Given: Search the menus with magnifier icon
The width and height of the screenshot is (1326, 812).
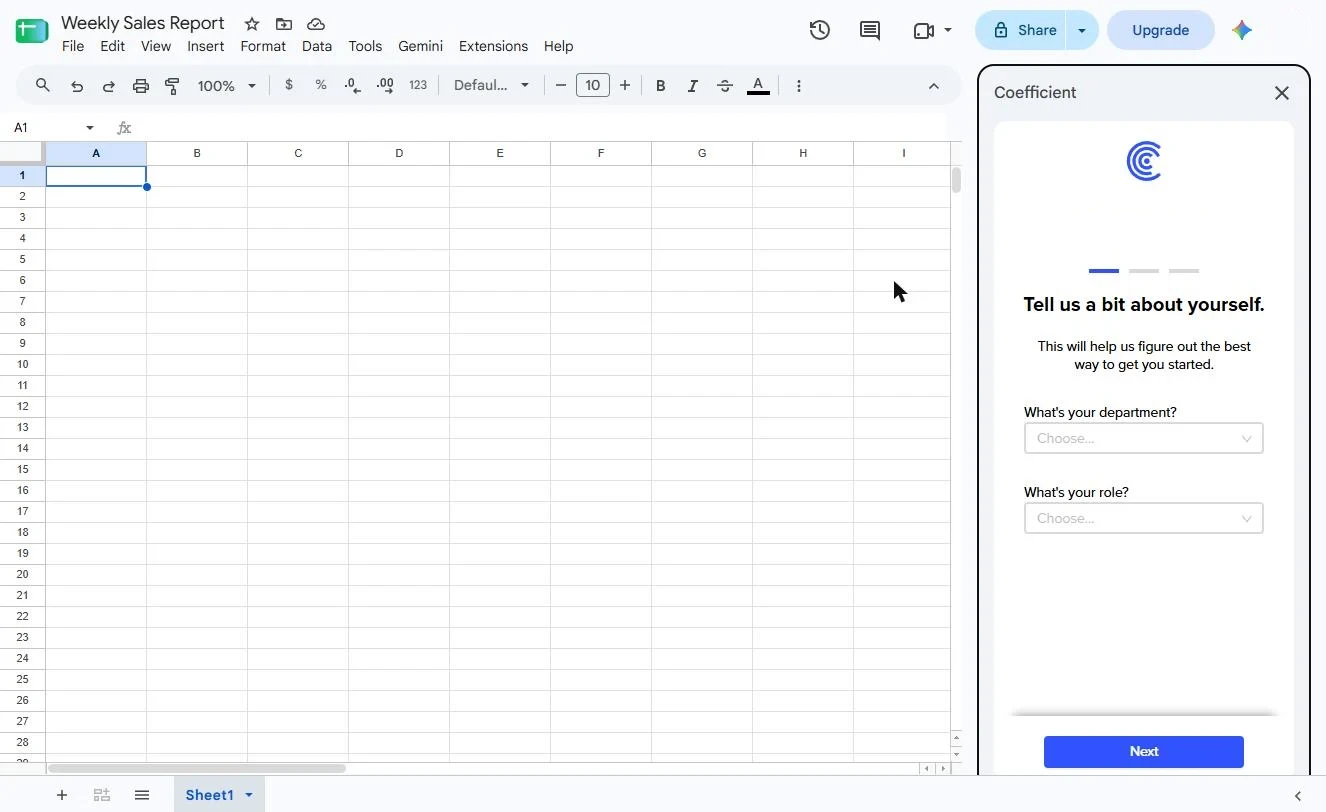Looking at the screenshot, I should coord(43,86).
